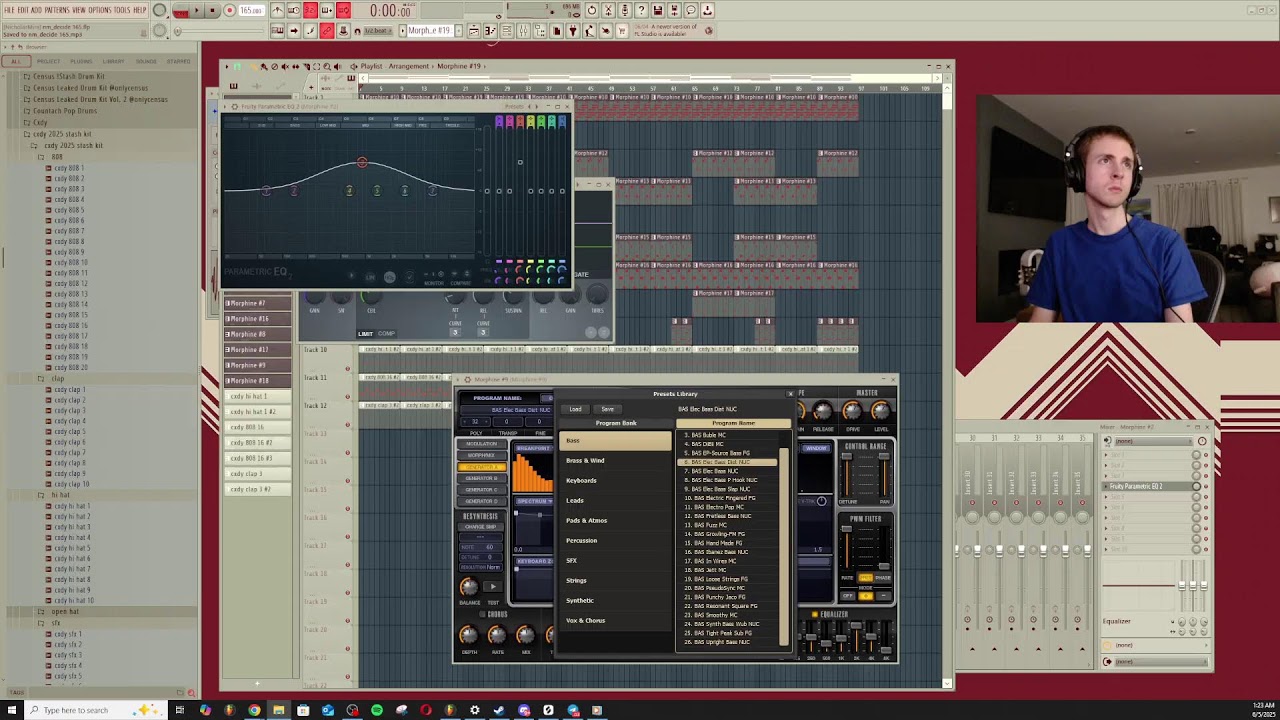
Task: Collapse the clap folder in browser
Action: (56, 379)
